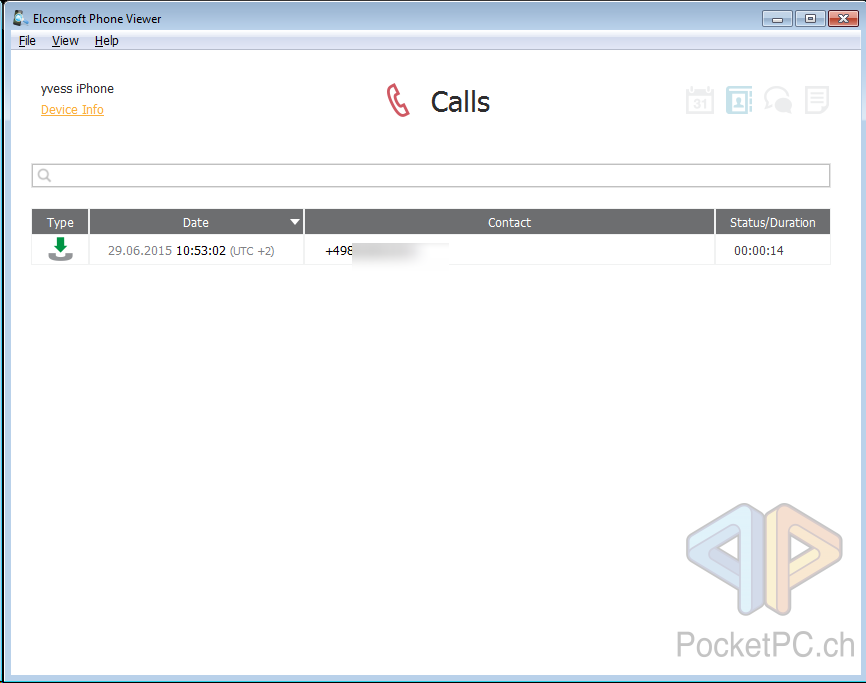Screen dimensions: 866x683
Task: Select the 00:00:14 duration cell
Action: coord(773,250)
